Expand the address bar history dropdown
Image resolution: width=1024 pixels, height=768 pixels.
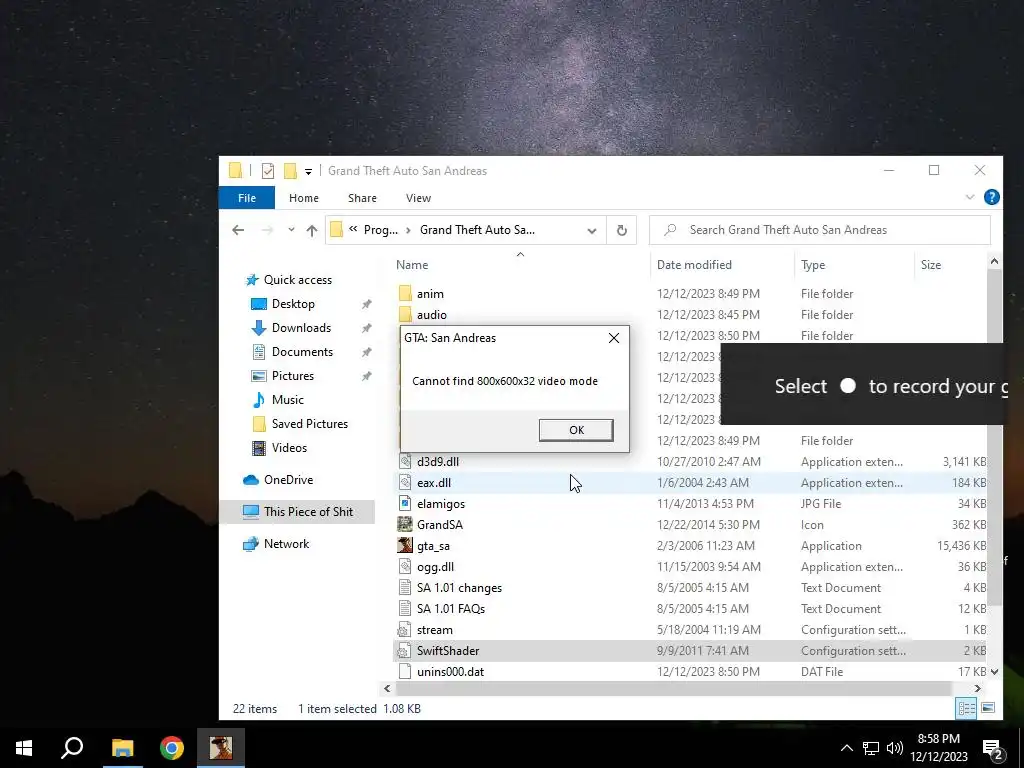(592, 231)
